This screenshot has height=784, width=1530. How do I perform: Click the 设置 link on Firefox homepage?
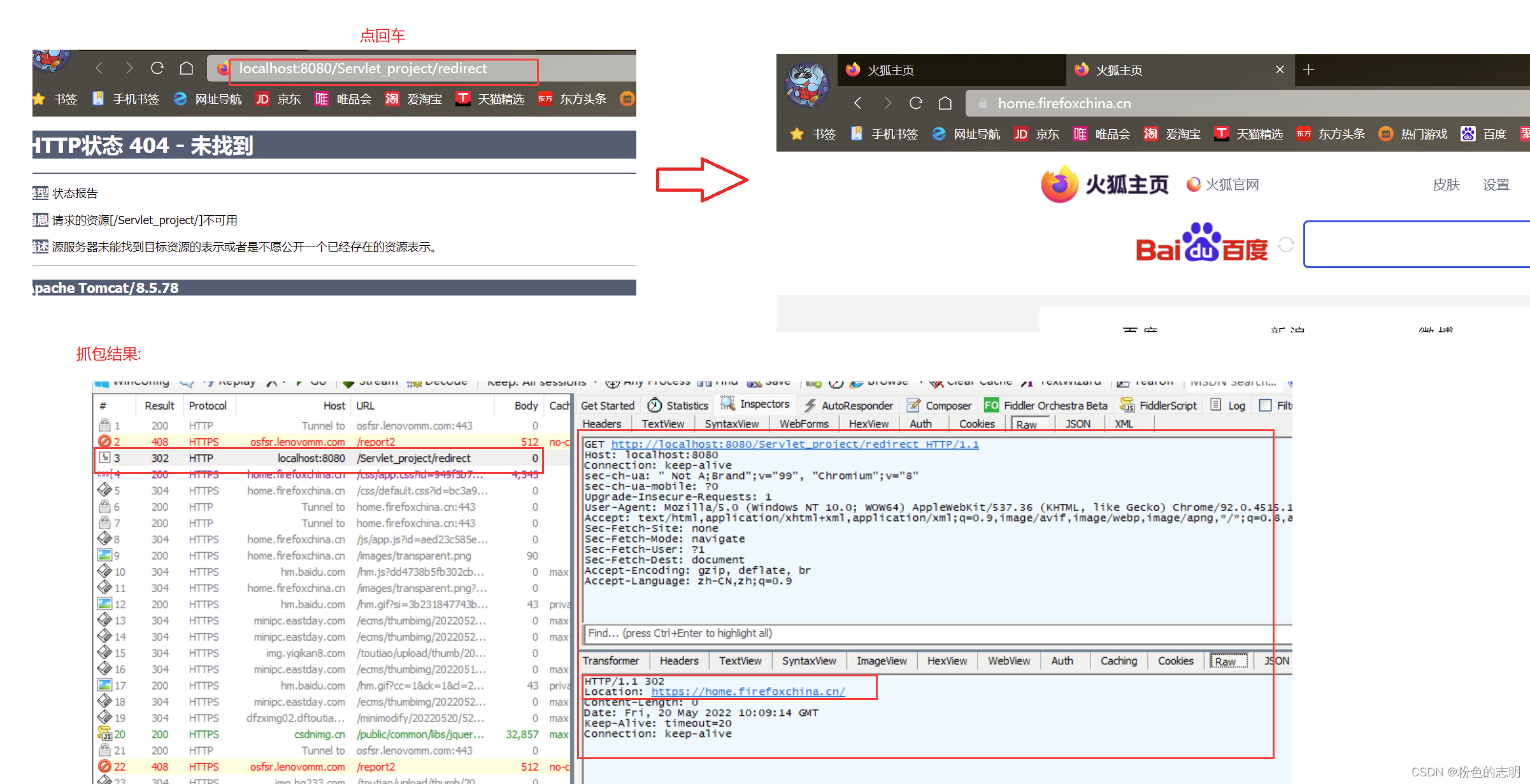pos(1496,185)
